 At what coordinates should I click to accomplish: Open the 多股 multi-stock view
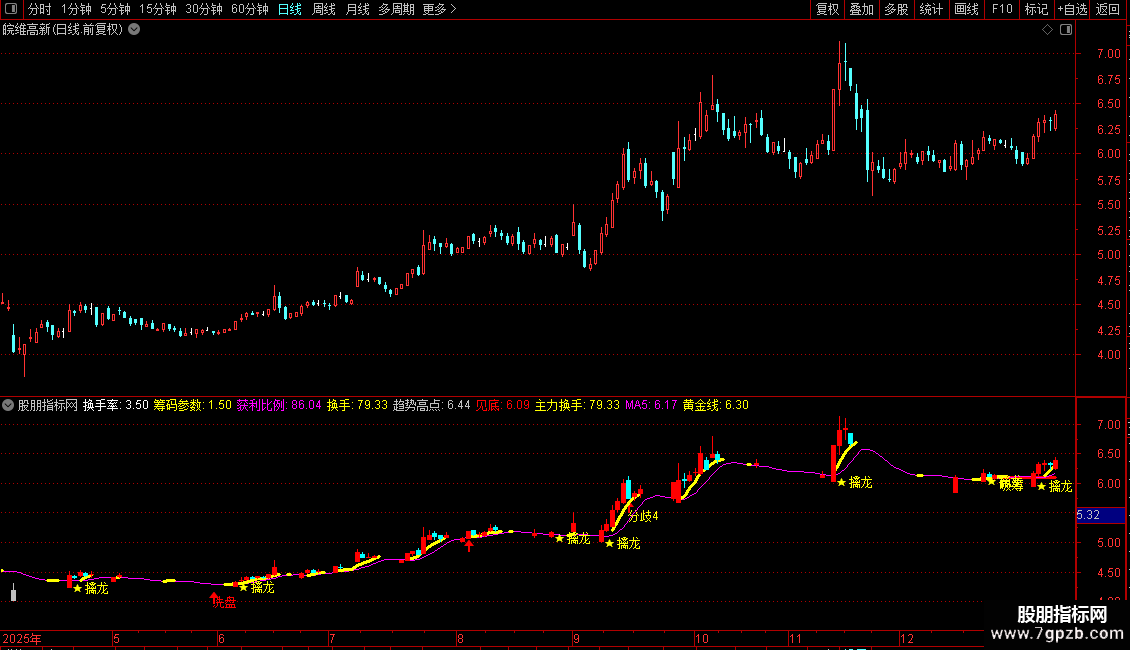click(x=897, y=9)
